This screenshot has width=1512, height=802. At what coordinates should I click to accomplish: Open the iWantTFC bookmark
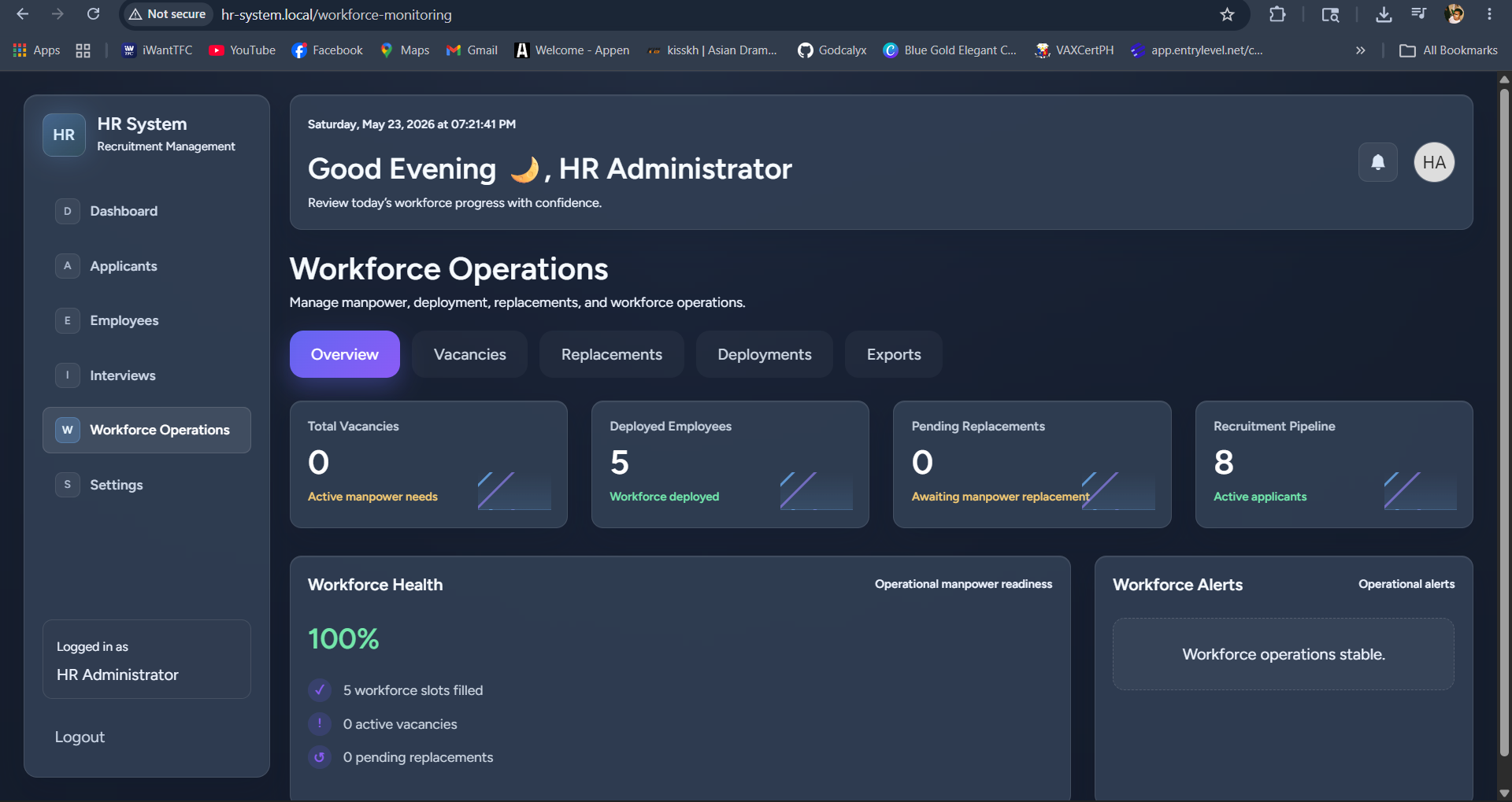pyautogui.click(x=157, y=50)
